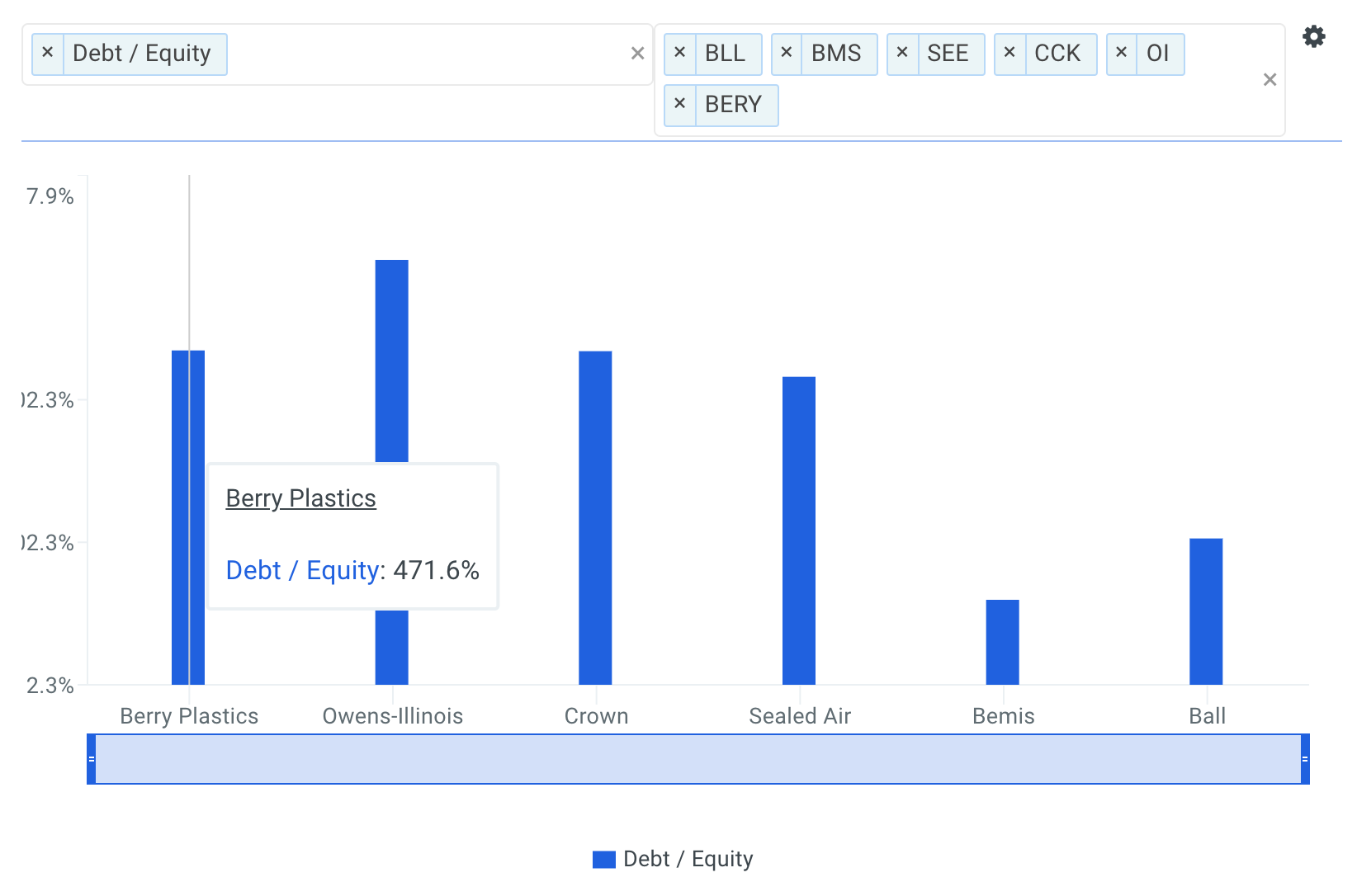Remove the OI ticker tag
The height and width of the screenshot is (896, 1357).
[x=1122, y=53]
